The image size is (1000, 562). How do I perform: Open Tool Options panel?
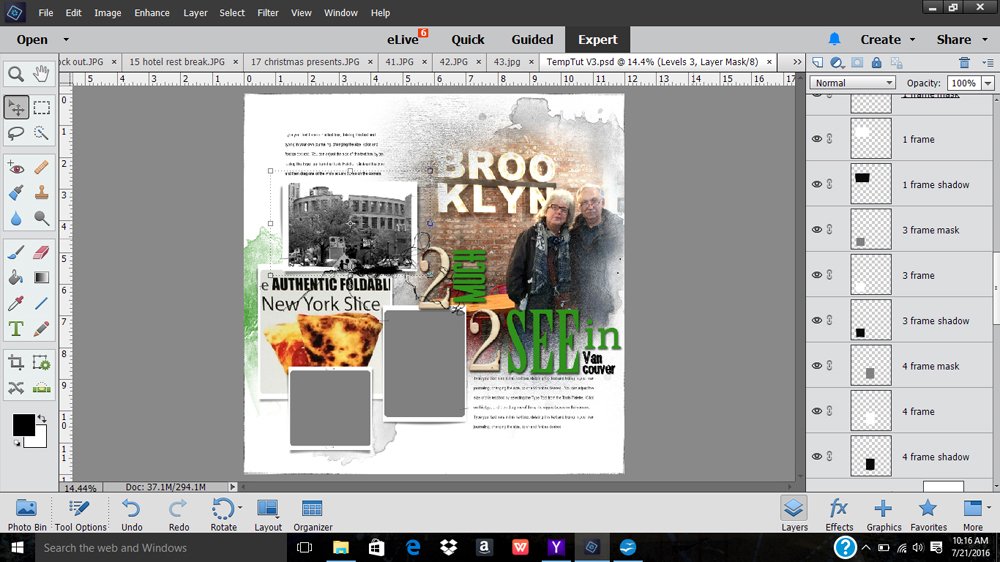[x=80, y=514]
